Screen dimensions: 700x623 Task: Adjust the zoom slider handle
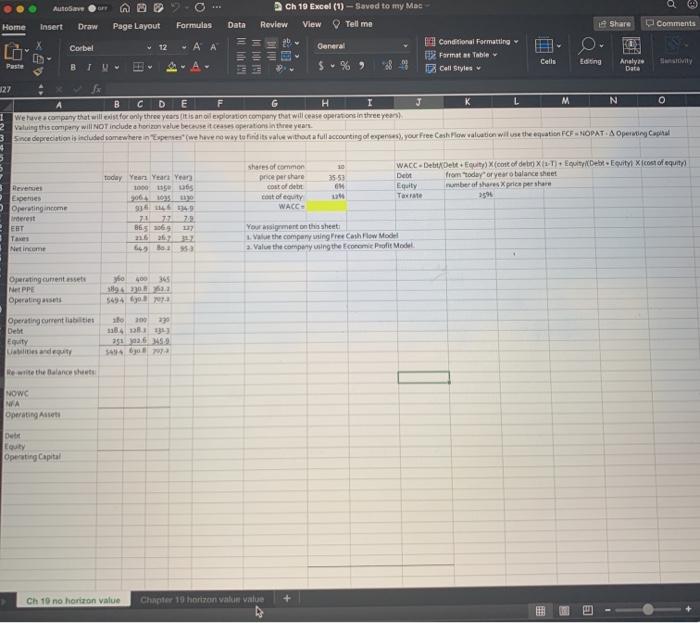click(x=648, y=609)
